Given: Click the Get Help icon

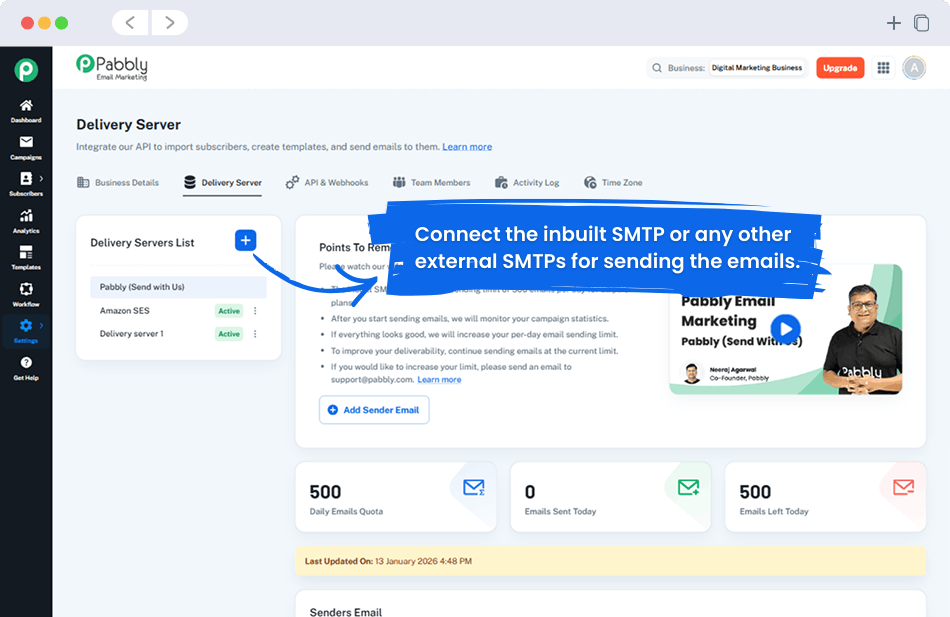Looking at the screenshot, I should [x=26, y=366].
